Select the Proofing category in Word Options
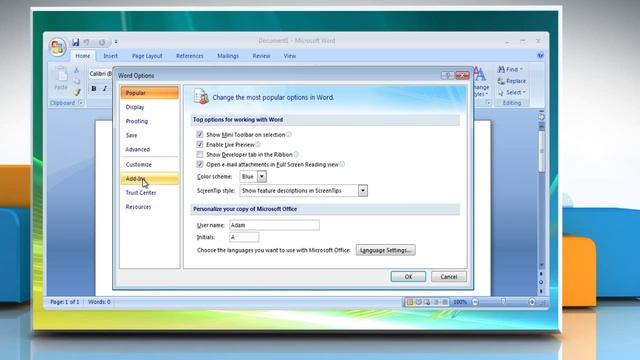This screenshot has height=360, width=640. (150, 121)
